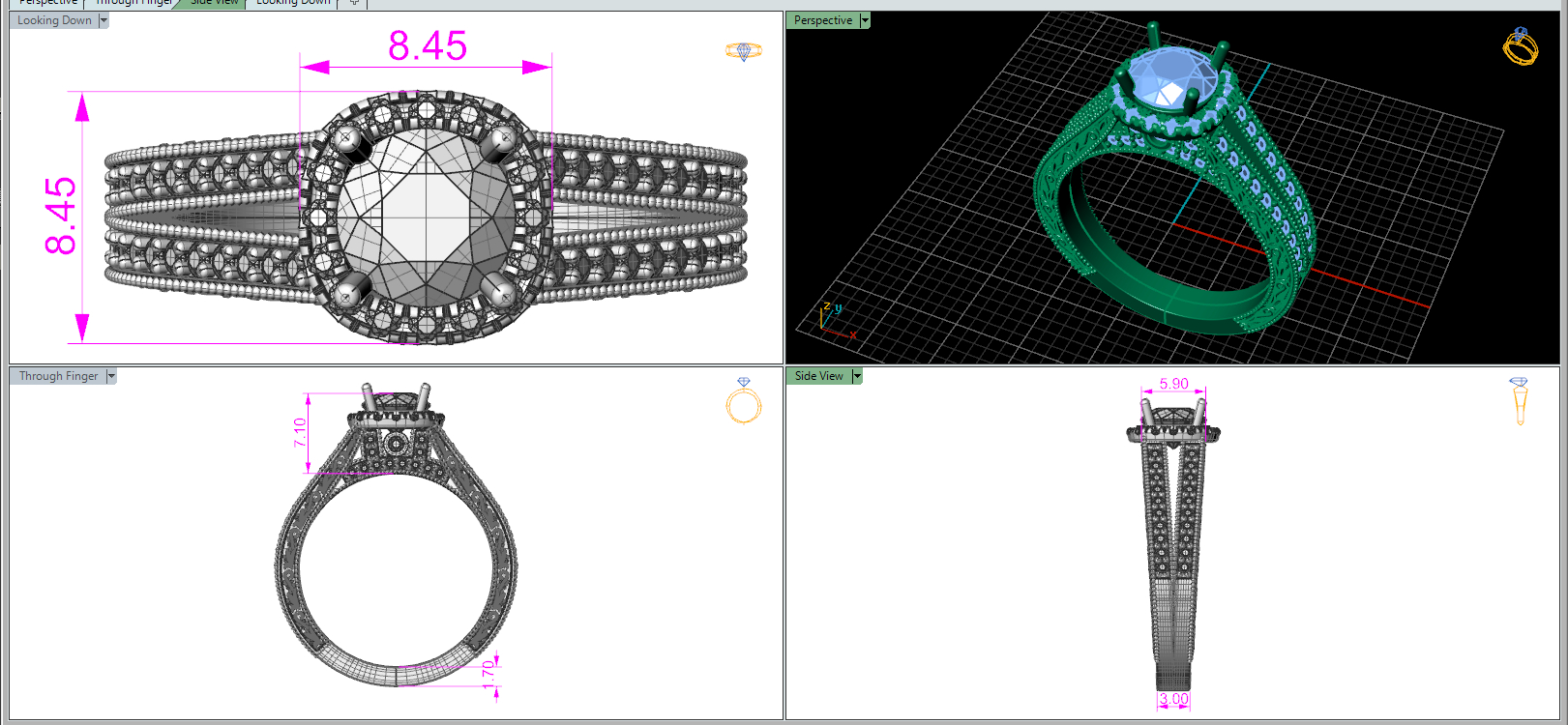Click the ring side-profile icon in Side View viewport

1519,401
